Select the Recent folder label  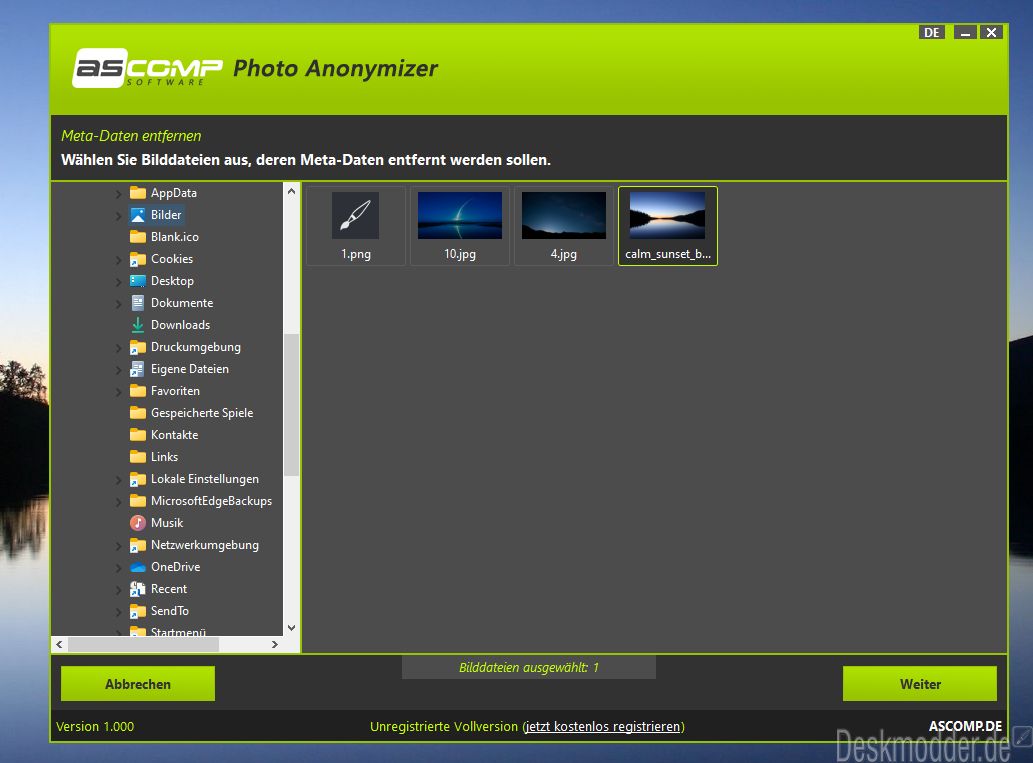point(169,589)
